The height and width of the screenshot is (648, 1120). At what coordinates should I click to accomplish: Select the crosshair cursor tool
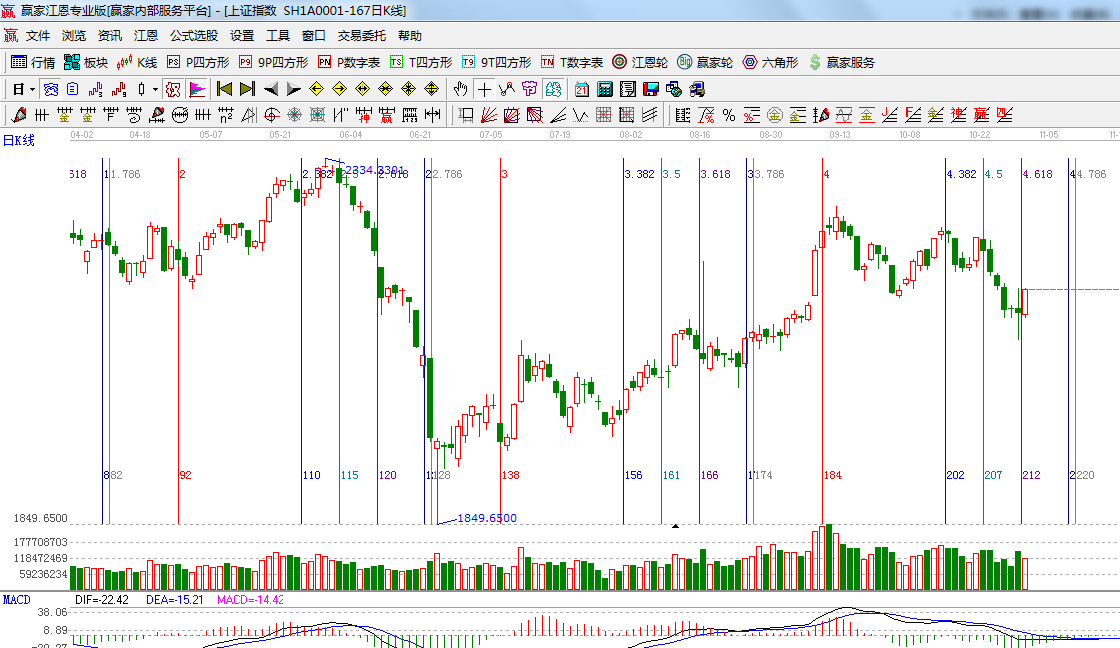click(484, 89)
